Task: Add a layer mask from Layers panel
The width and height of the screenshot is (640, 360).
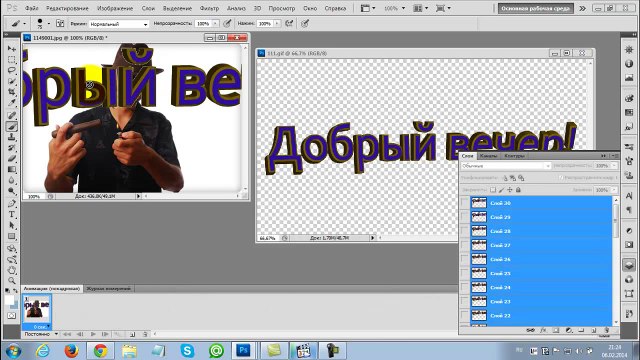Action: 556,330
